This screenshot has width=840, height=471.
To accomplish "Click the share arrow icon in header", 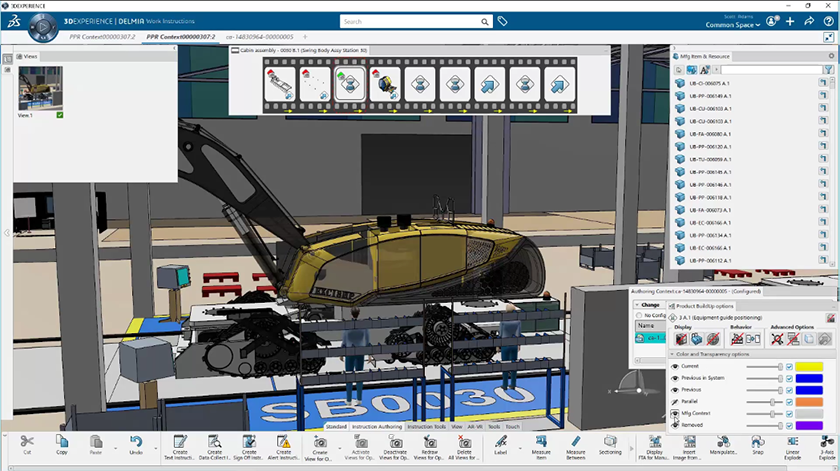I will tap(809, 21).
